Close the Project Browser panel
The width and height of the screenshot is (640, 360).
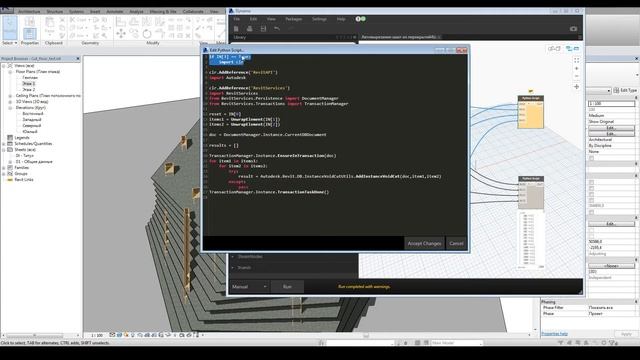(78, 59)
